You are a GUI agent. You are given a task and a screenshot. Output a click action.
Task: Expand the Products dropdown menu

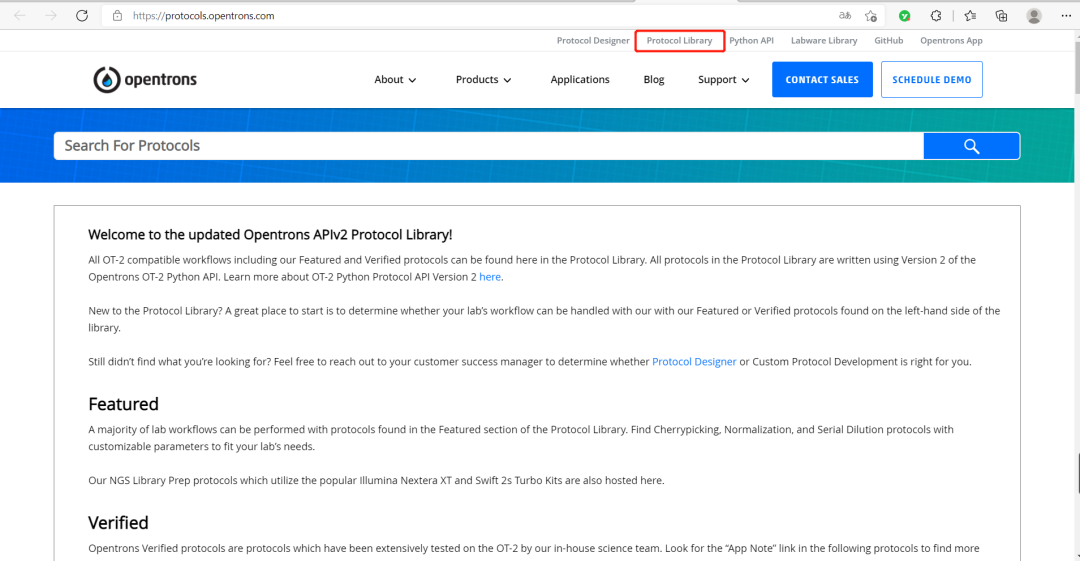484,80
